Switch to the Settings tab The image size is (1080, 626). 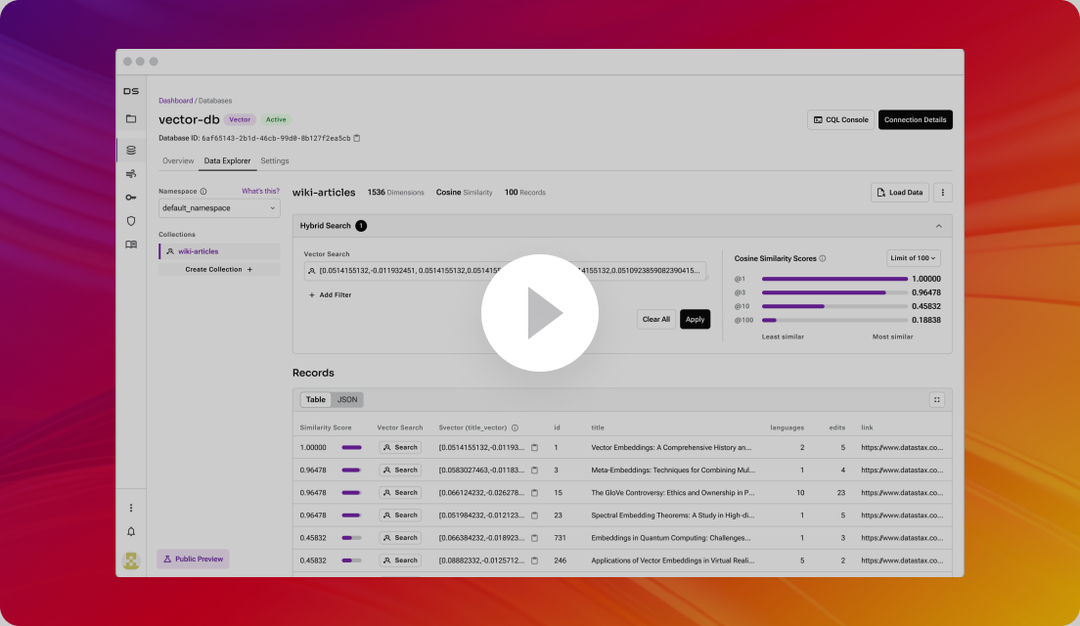tap(275, 161)
